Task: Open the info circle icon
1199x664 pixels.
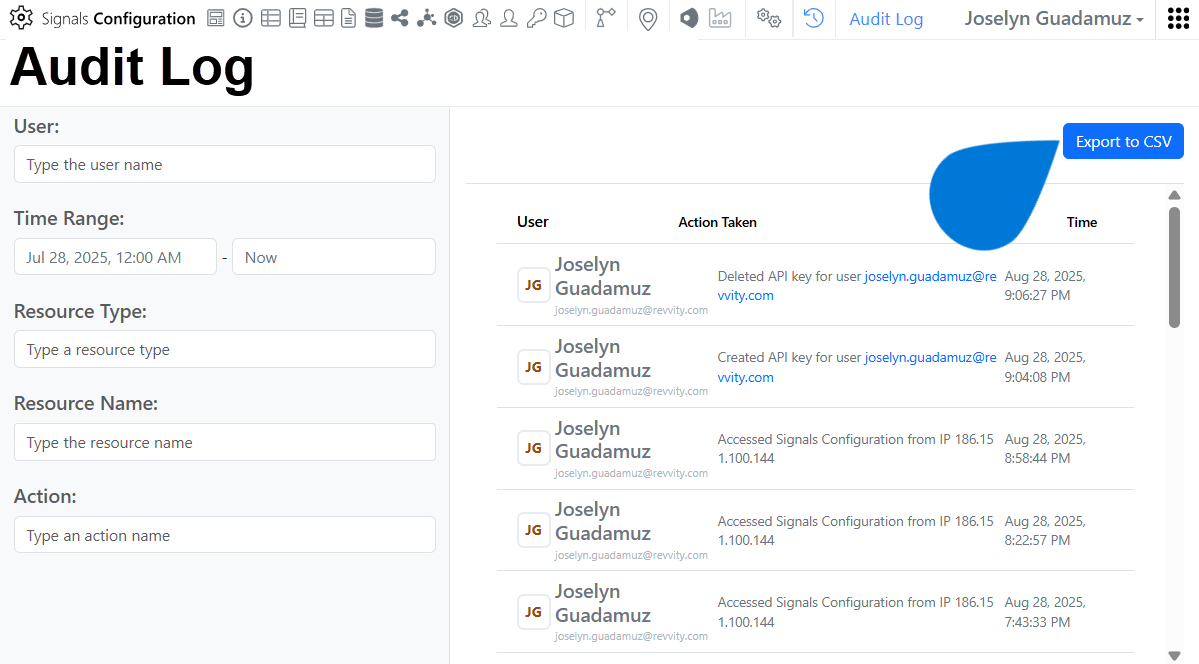Action: pos(242,18)
